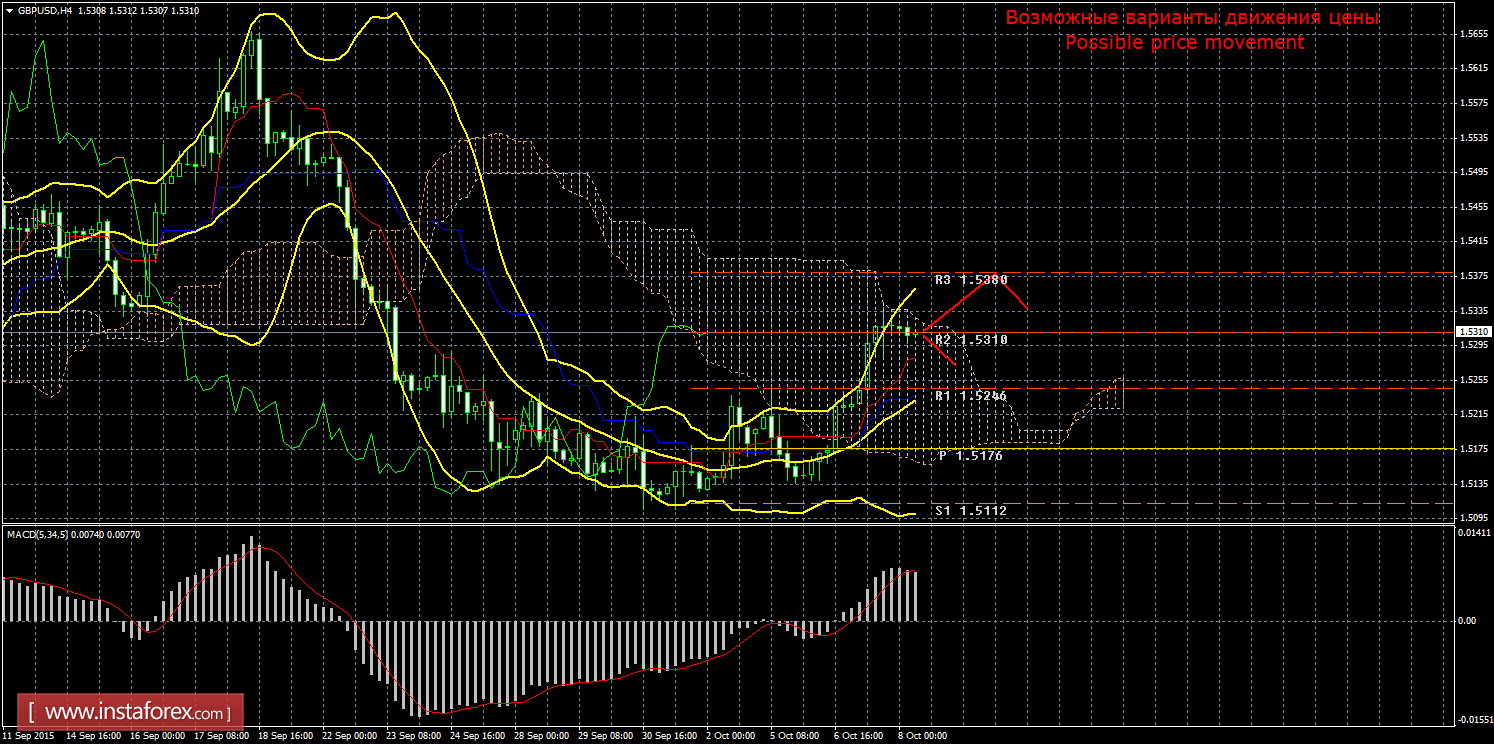Click the MACD(5,34,5) indicator label
The image size is (1494, 744).
37,535
